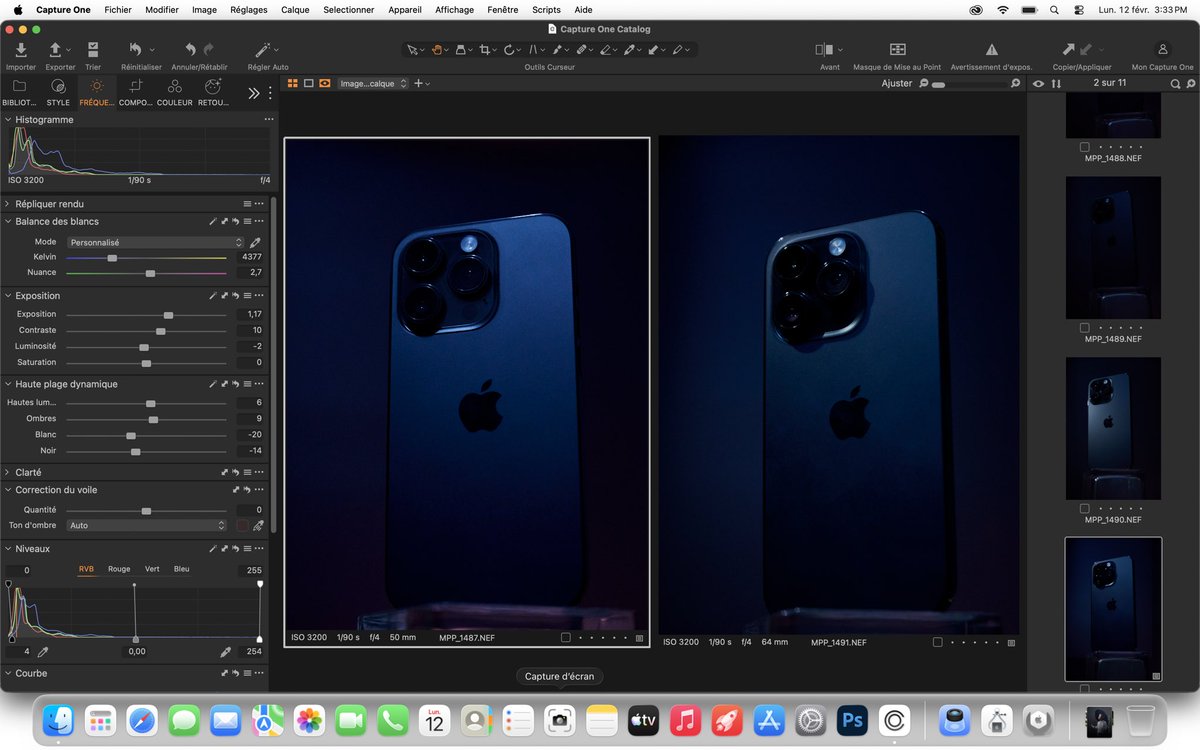Open the Calque menu
Viewport: 1200px width, 750px height.
[x=295, y=10]
